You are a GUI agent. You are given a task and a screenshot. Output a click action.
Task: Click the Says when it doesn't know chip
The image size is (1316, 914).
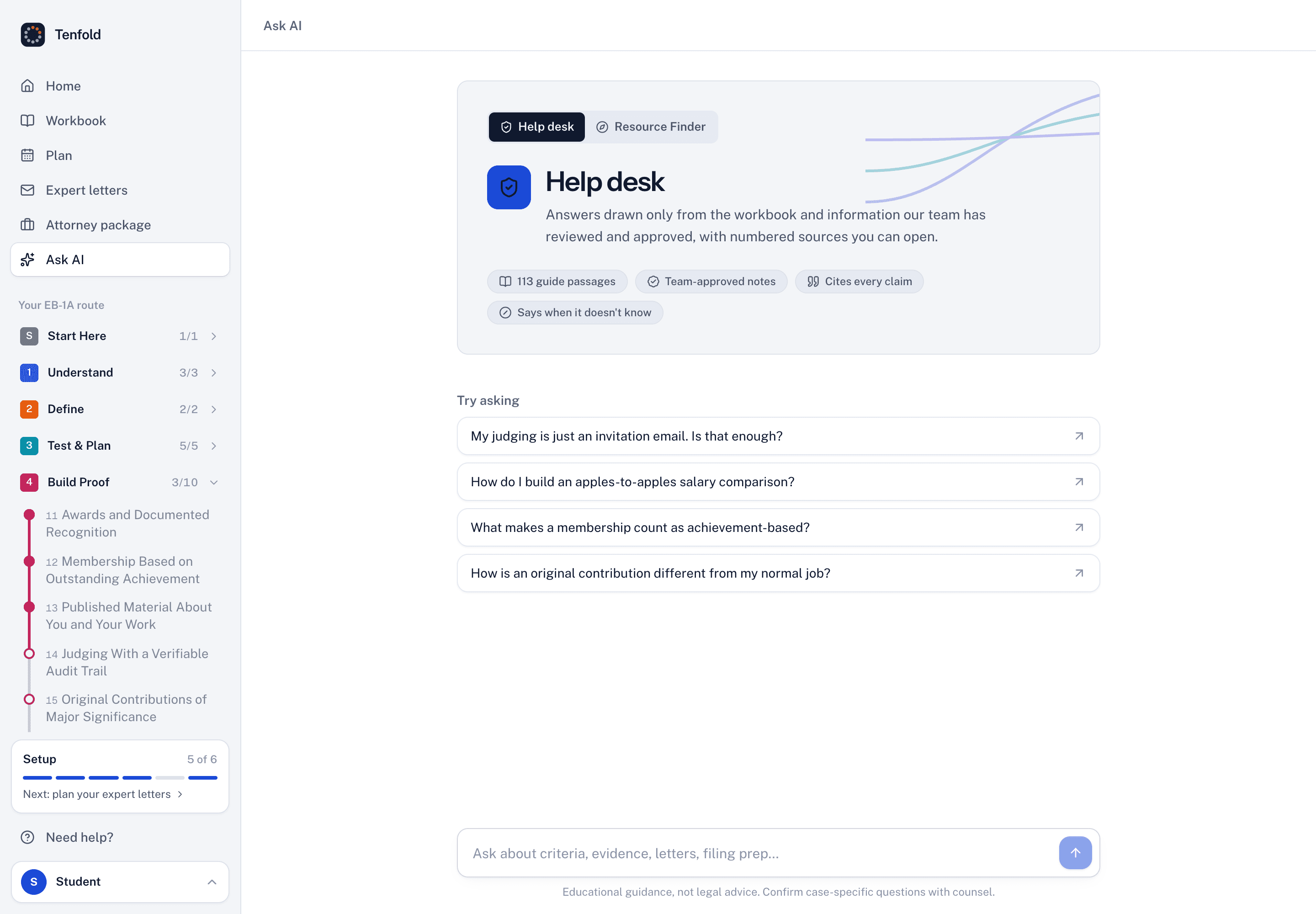click(x=575, y=313)
